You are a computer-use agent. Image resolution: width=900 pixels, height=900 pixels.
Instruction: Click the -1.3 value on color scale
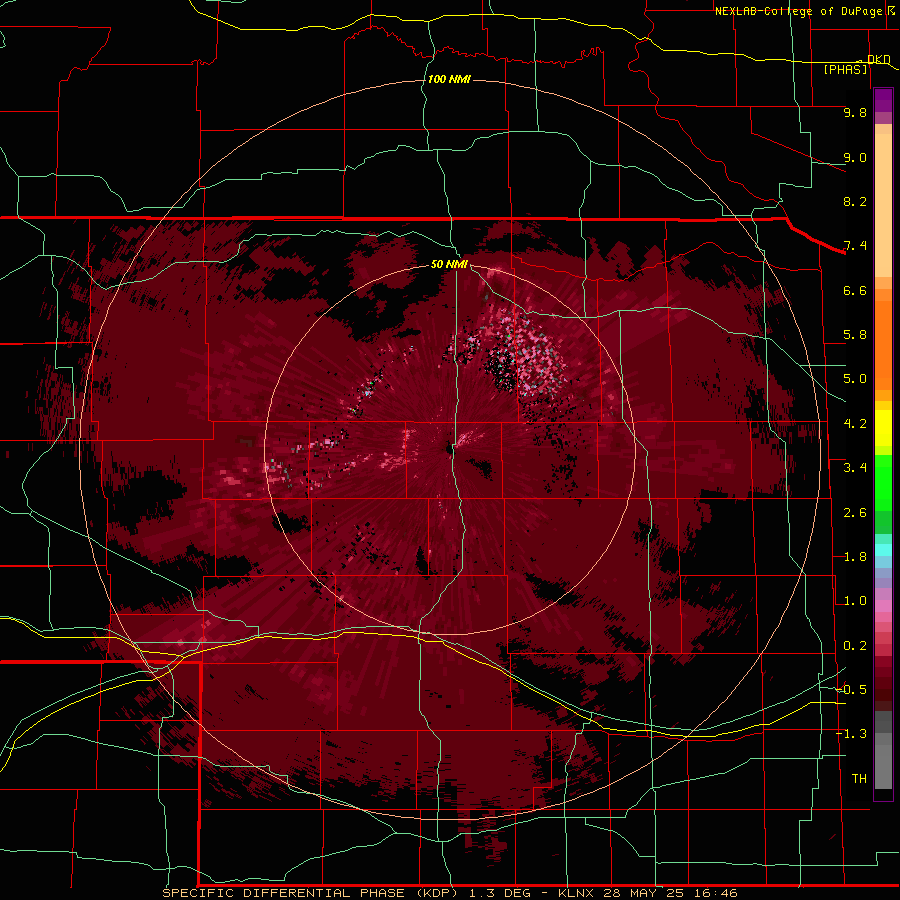point(851,734)
